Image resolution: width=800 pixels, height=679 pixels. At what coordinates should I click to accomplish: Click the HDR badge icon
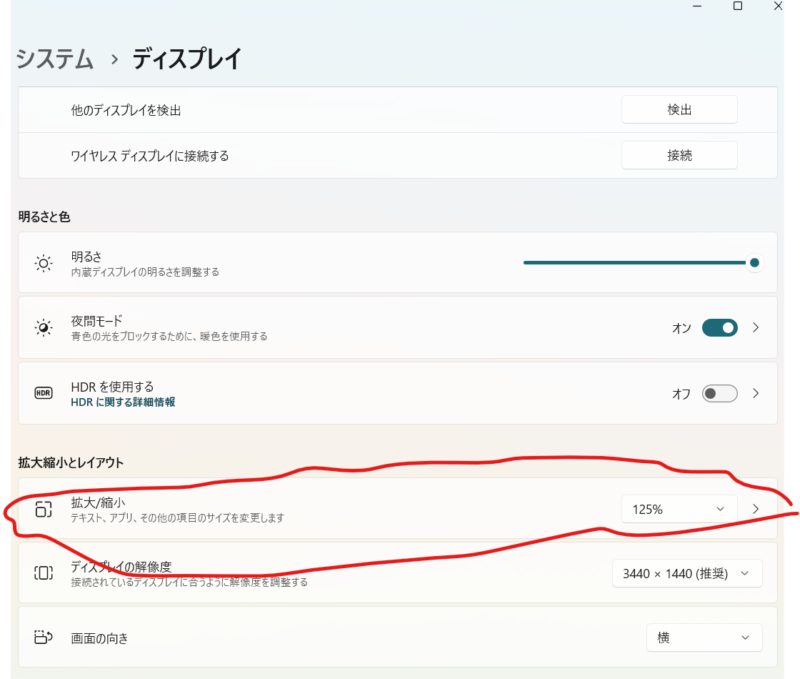click(x=43, y=393)
